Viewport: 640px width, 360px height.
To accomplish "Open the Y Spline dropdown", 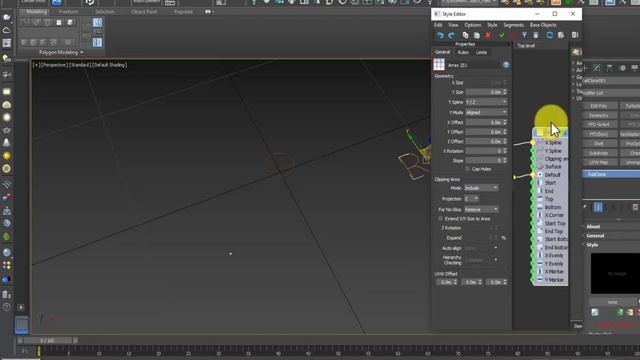I will click(x=486, y=102).
